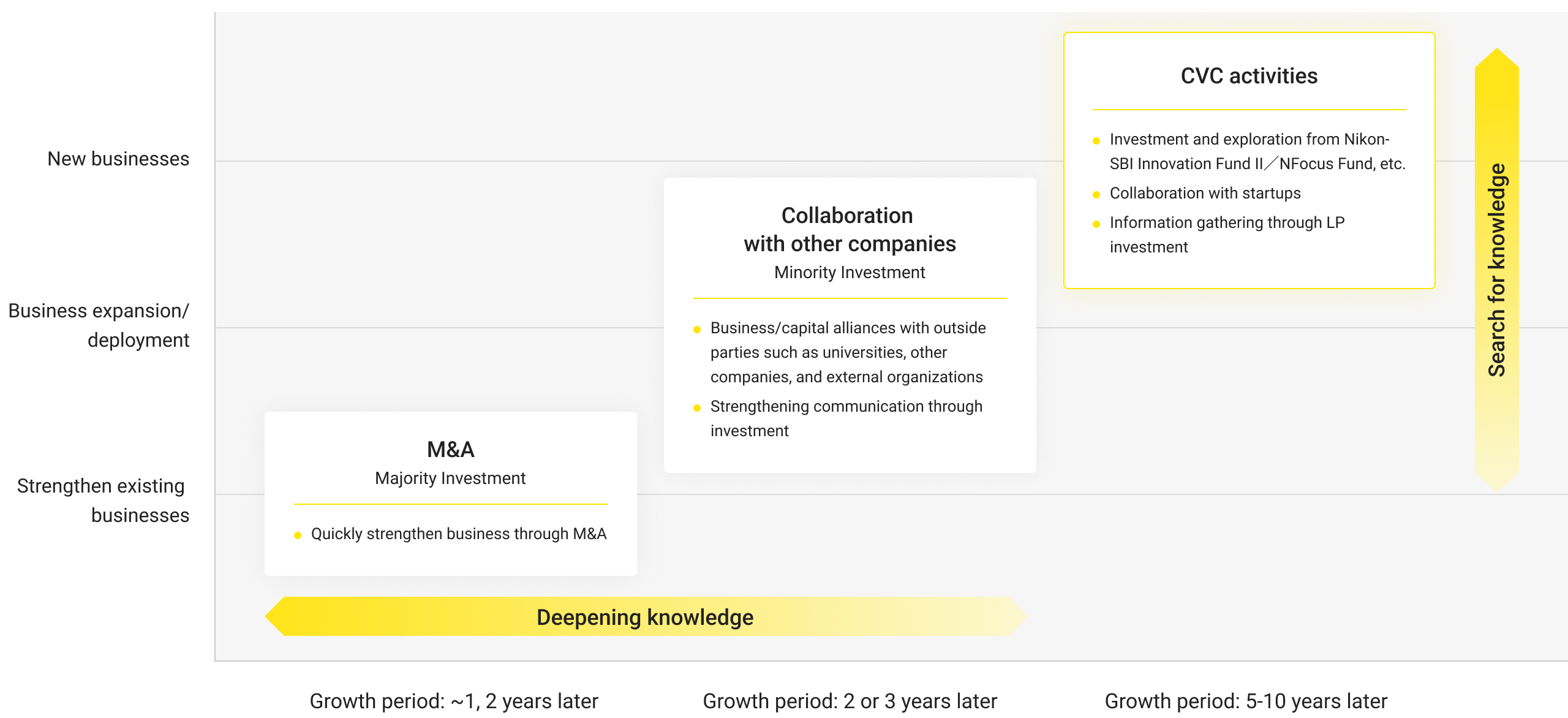This screenshot has width=1568, height=718.
Task: Click Nikon-SBI Innovation Fund II bullet text
Action: (x=1257, y=151)
